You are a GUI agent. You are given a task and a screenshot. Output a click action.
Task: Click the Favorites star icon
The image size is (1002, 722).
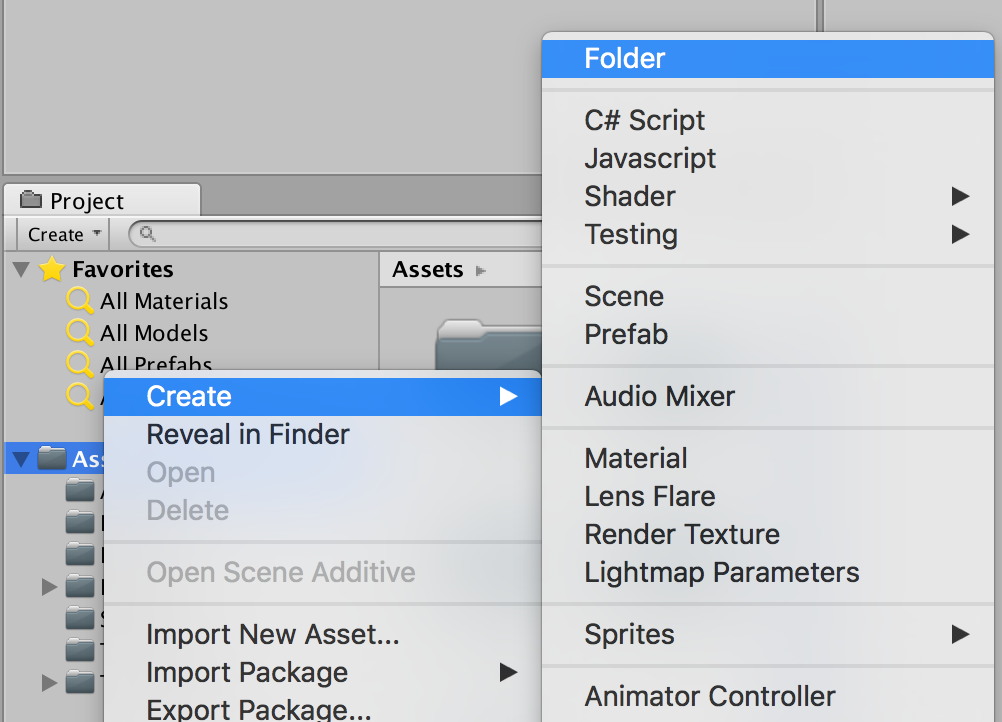[x=52, y=269]
